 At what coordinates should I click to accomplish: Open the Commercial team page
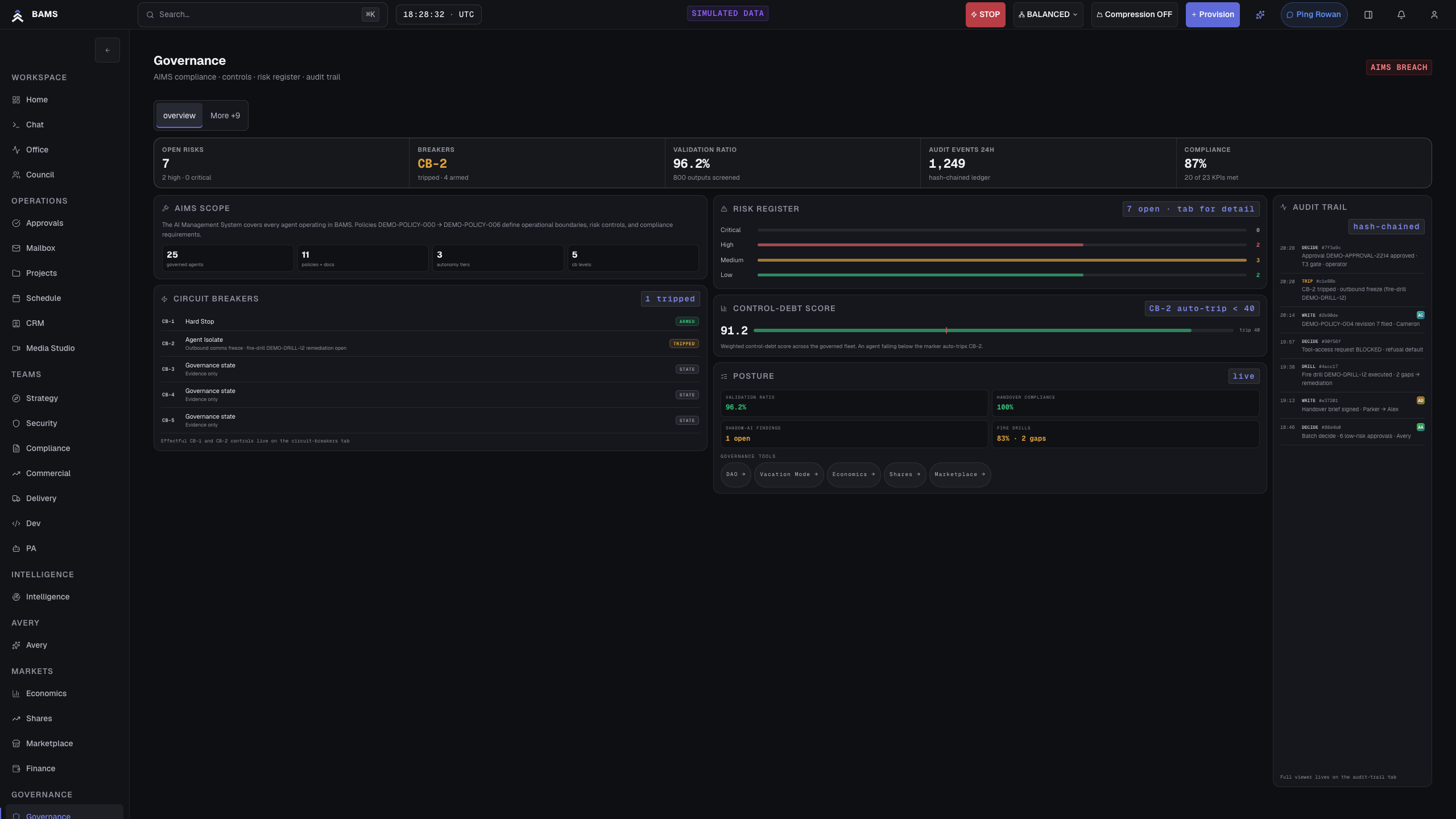[x=64, y=473]
